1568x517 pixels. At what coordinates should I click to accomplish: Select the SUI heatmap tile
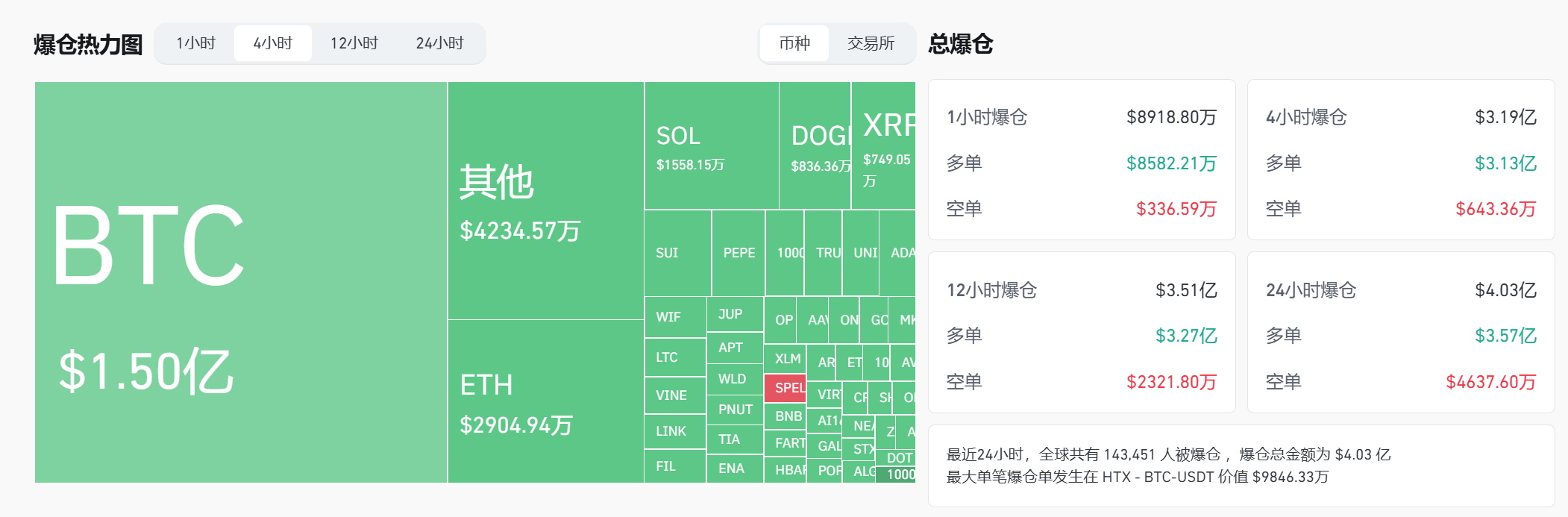click(677, 253)
